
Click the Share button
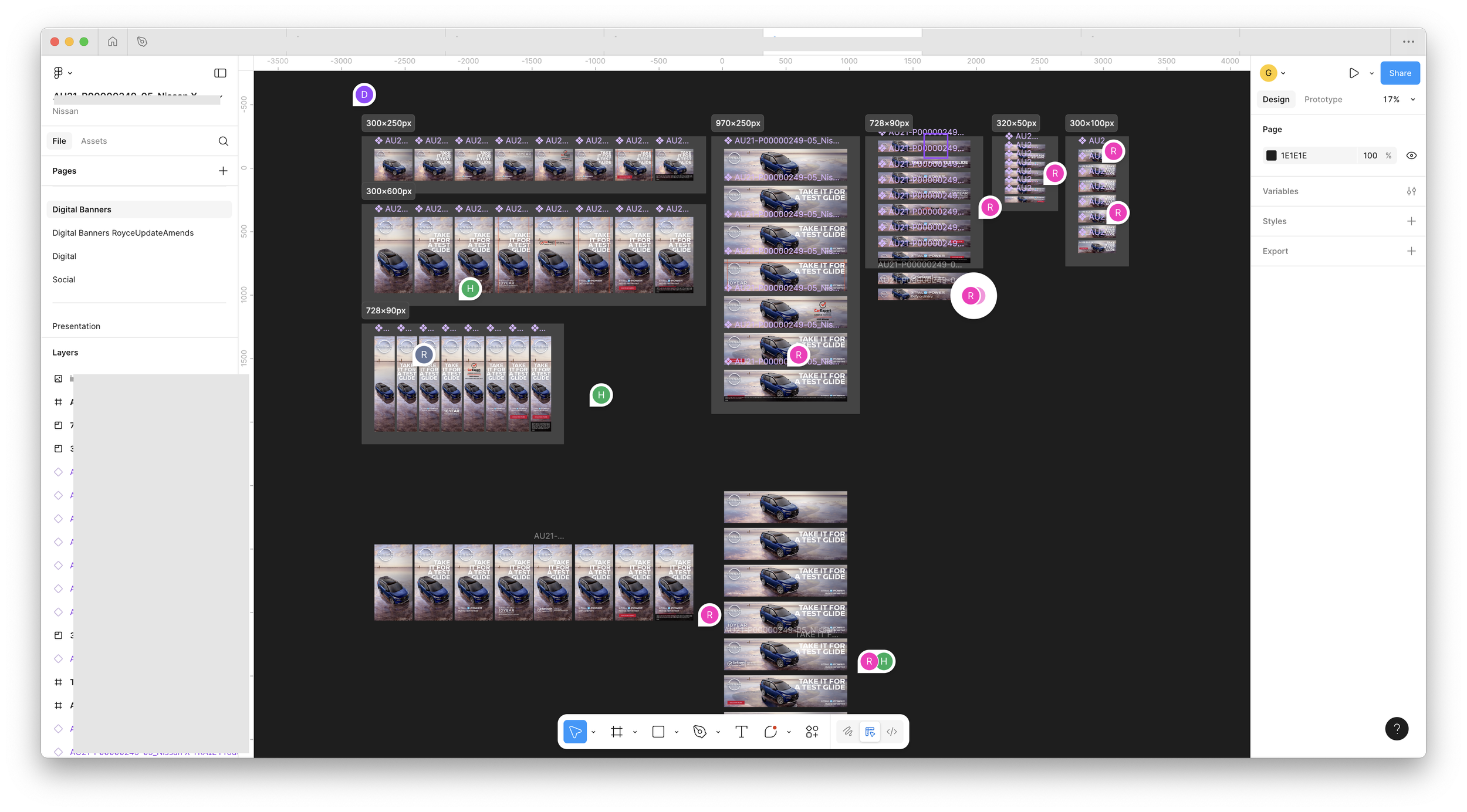point(1400,73)
